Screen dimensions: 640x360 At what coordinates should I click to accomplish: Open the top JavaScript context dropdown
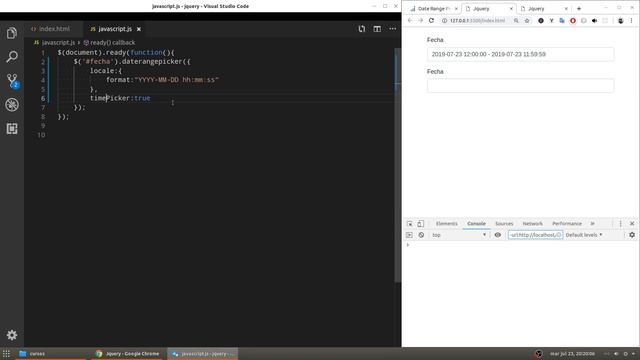(x=459, y=235)
